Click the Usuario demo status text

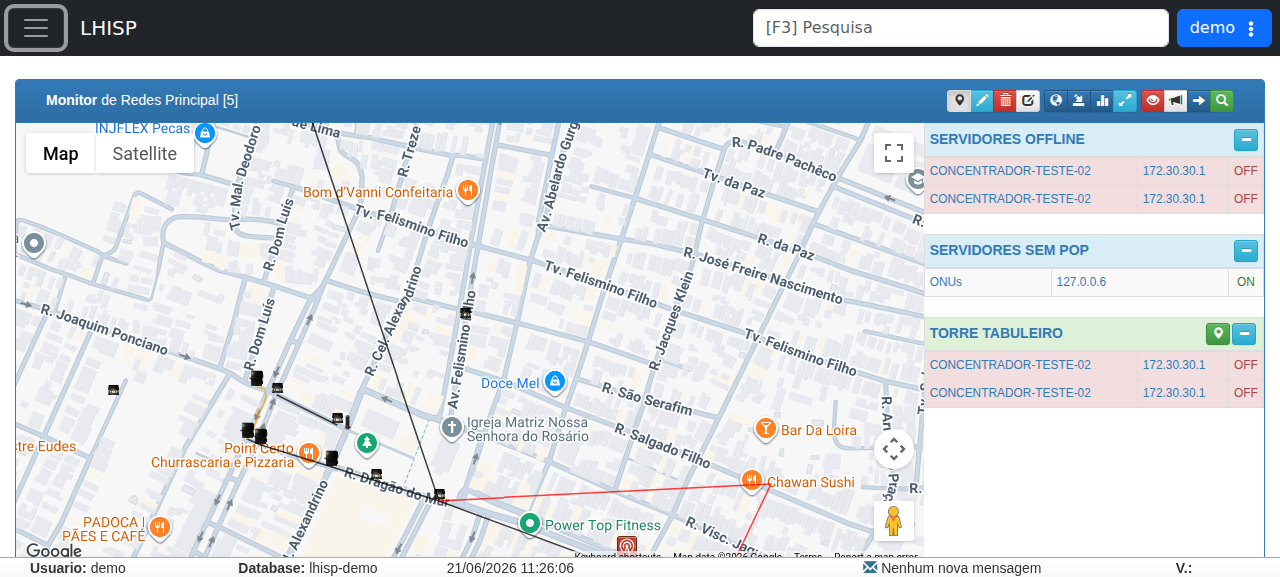click(78, 568)
